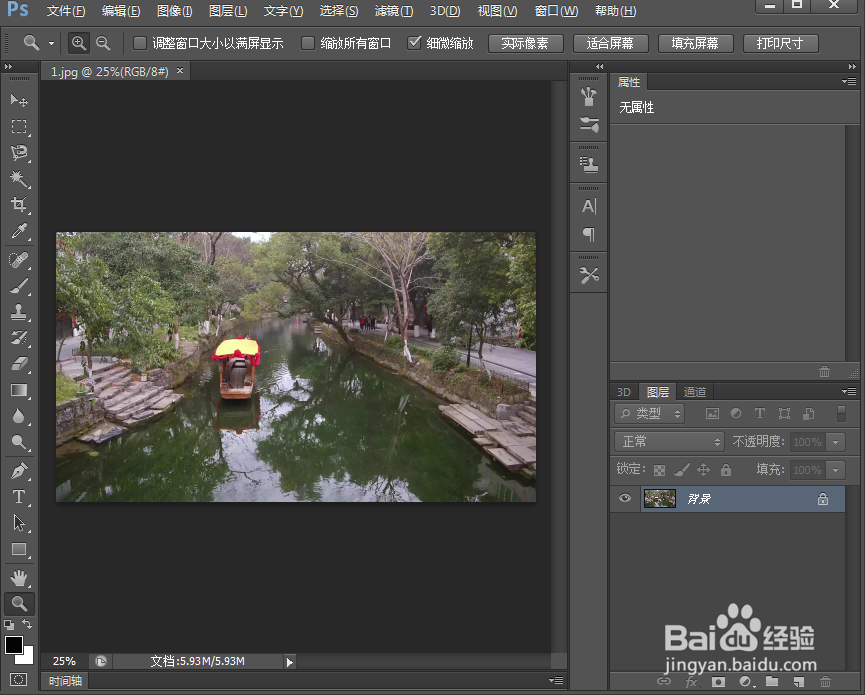This screenshot has height=695, width=865.
Task: Reset default foreground and background colors
Action: [x=9, y=625]
